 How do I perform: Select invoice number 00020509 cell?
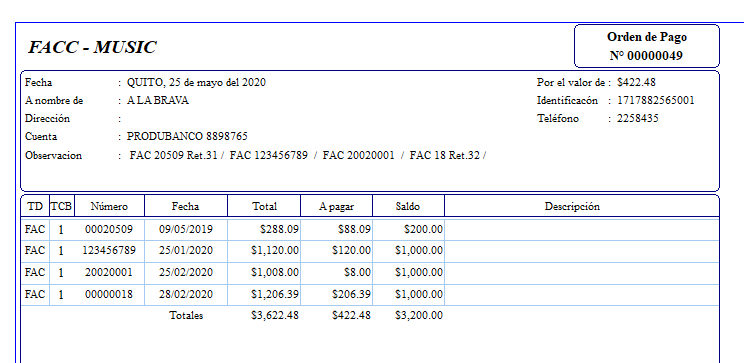point(109,230)
